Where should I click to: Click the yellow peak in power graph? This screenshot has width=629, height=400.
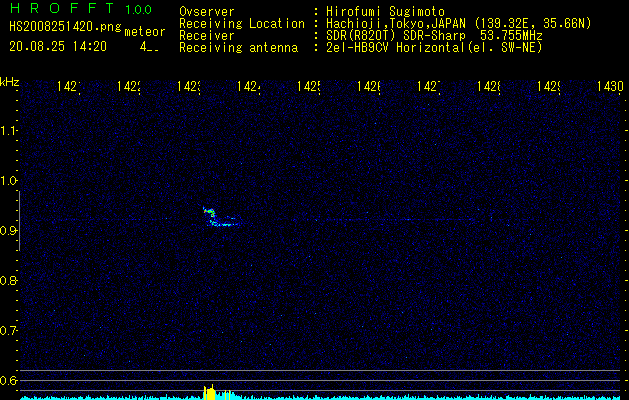pos(210,392)
